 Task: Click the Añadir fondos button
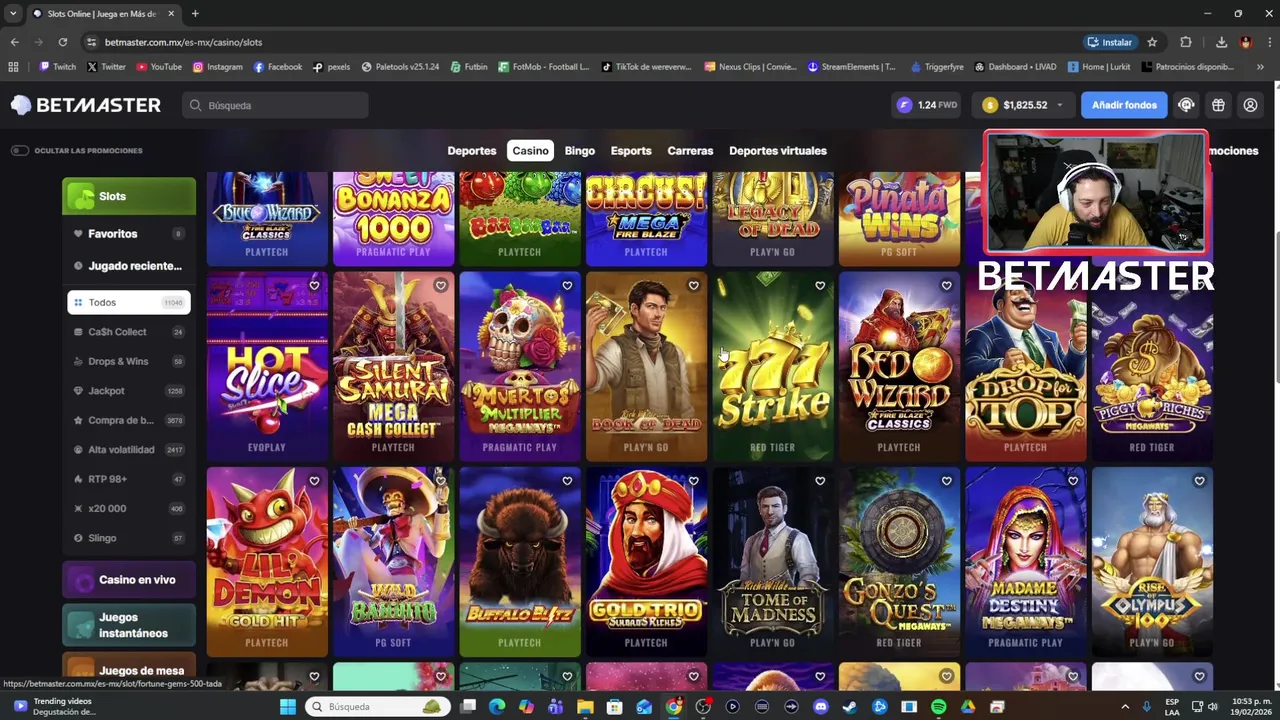click(1124, 105)
